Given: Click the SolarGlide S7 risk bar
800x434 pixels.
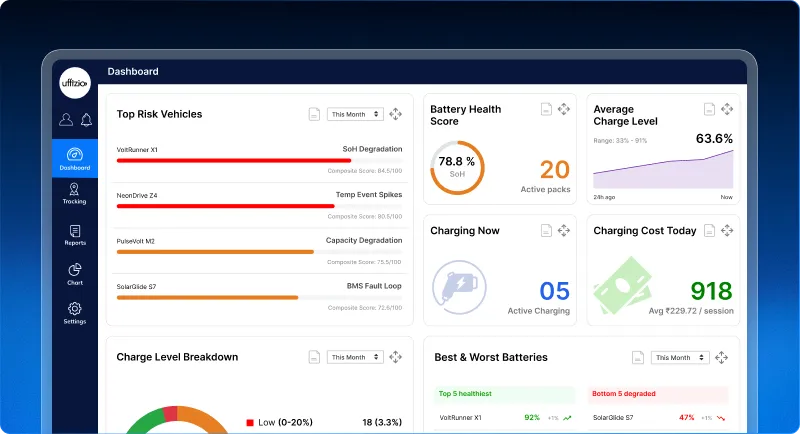Looking at the screenshot, I should coord(259,297).
